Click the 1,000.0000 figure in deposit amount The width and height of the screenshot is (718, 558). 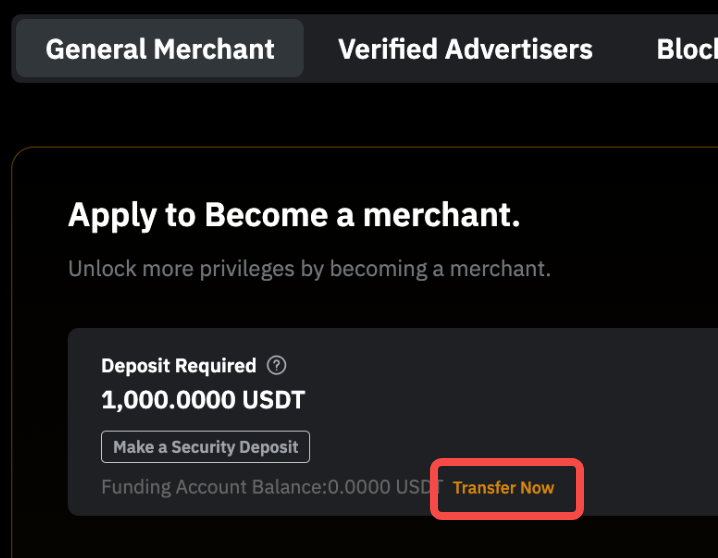[x=166, y=401]
